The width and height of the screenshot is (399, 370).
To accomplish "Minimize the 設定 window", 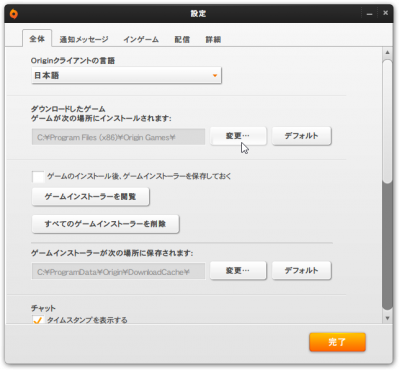I will 369,14.
